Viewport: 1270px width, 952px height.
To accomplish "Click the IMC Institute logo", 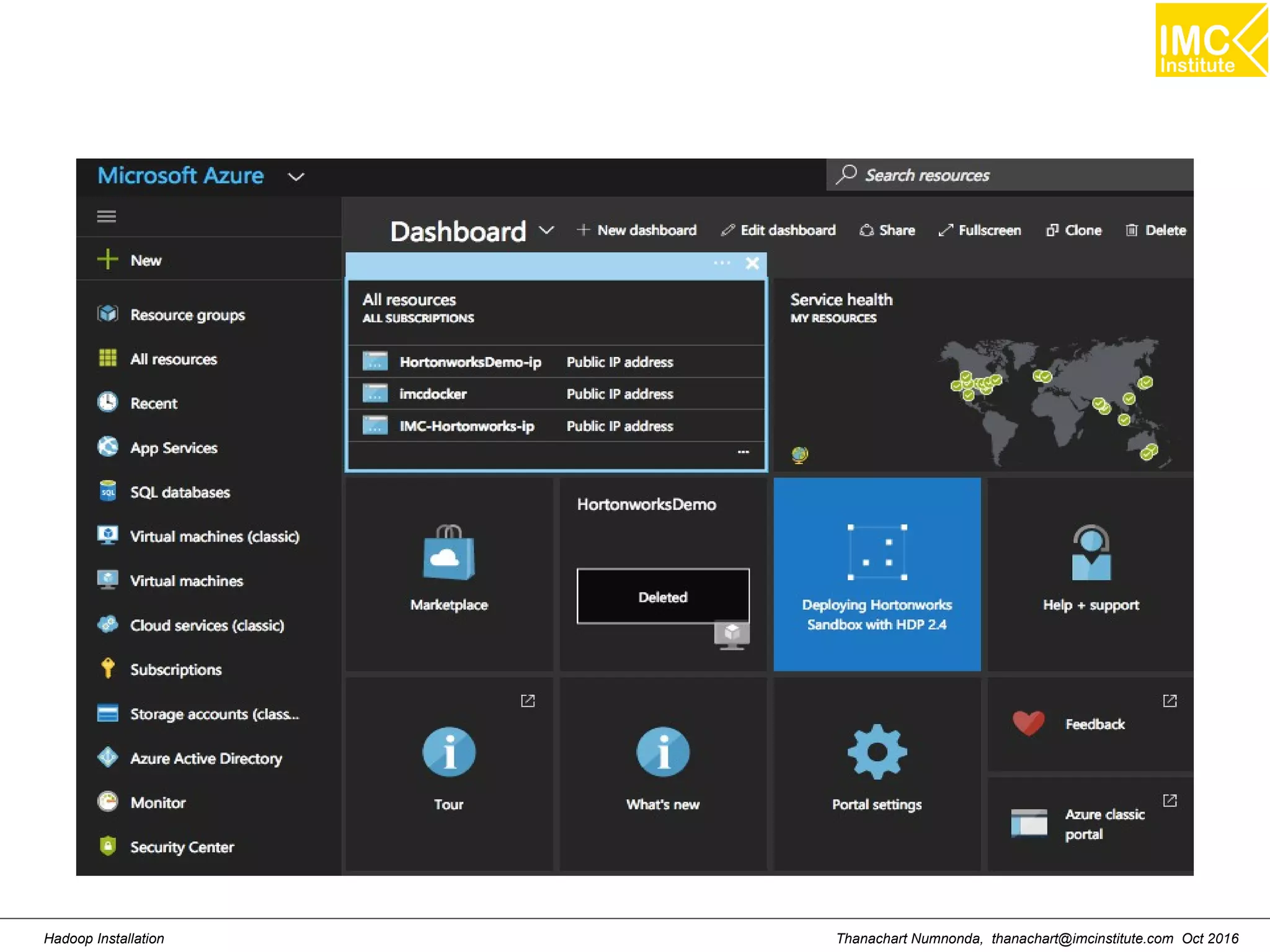I will [1211, 40].
